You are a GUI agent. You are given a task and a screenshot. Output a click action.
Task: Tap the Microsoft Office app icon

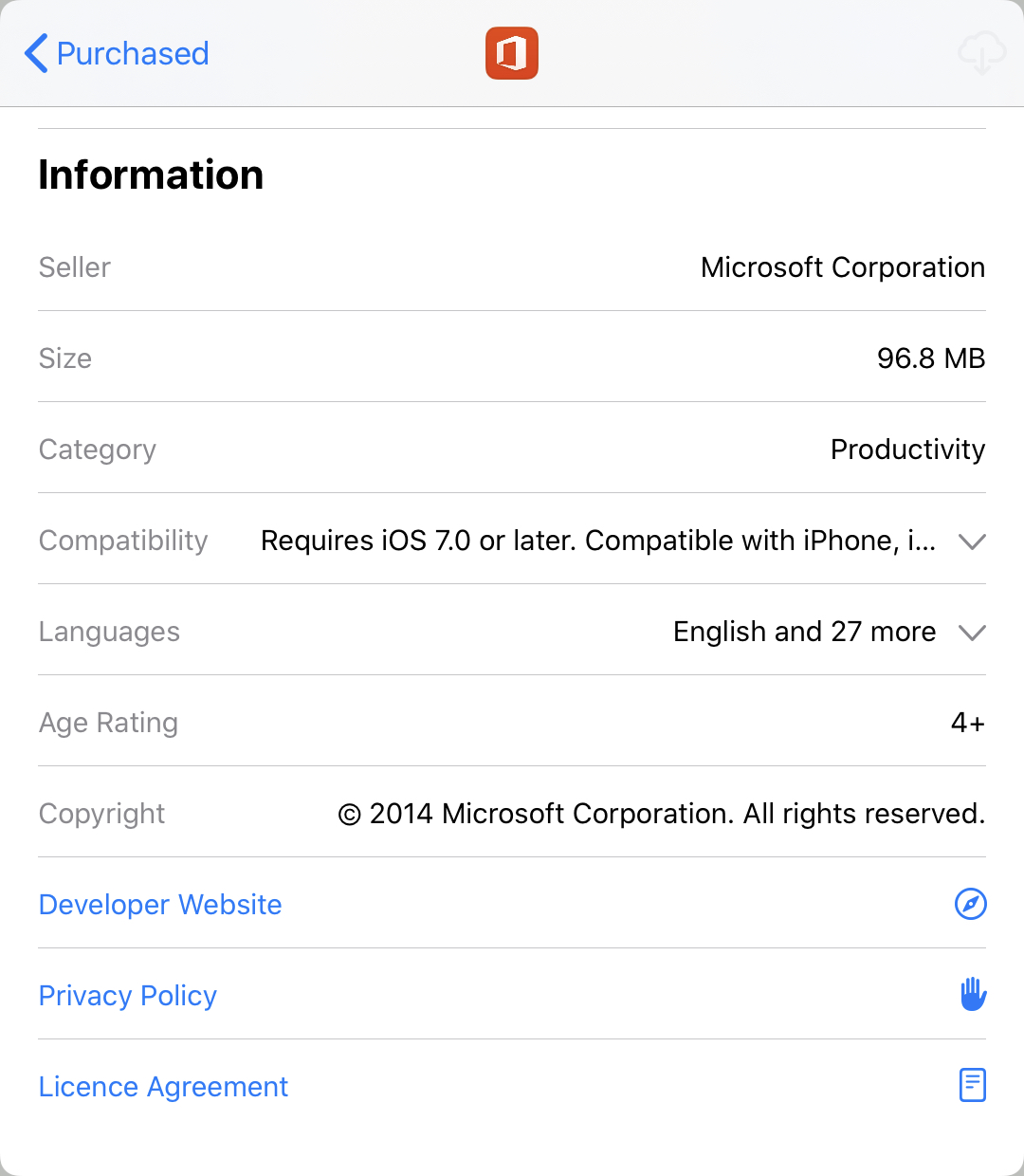click(x=512, y=53)
